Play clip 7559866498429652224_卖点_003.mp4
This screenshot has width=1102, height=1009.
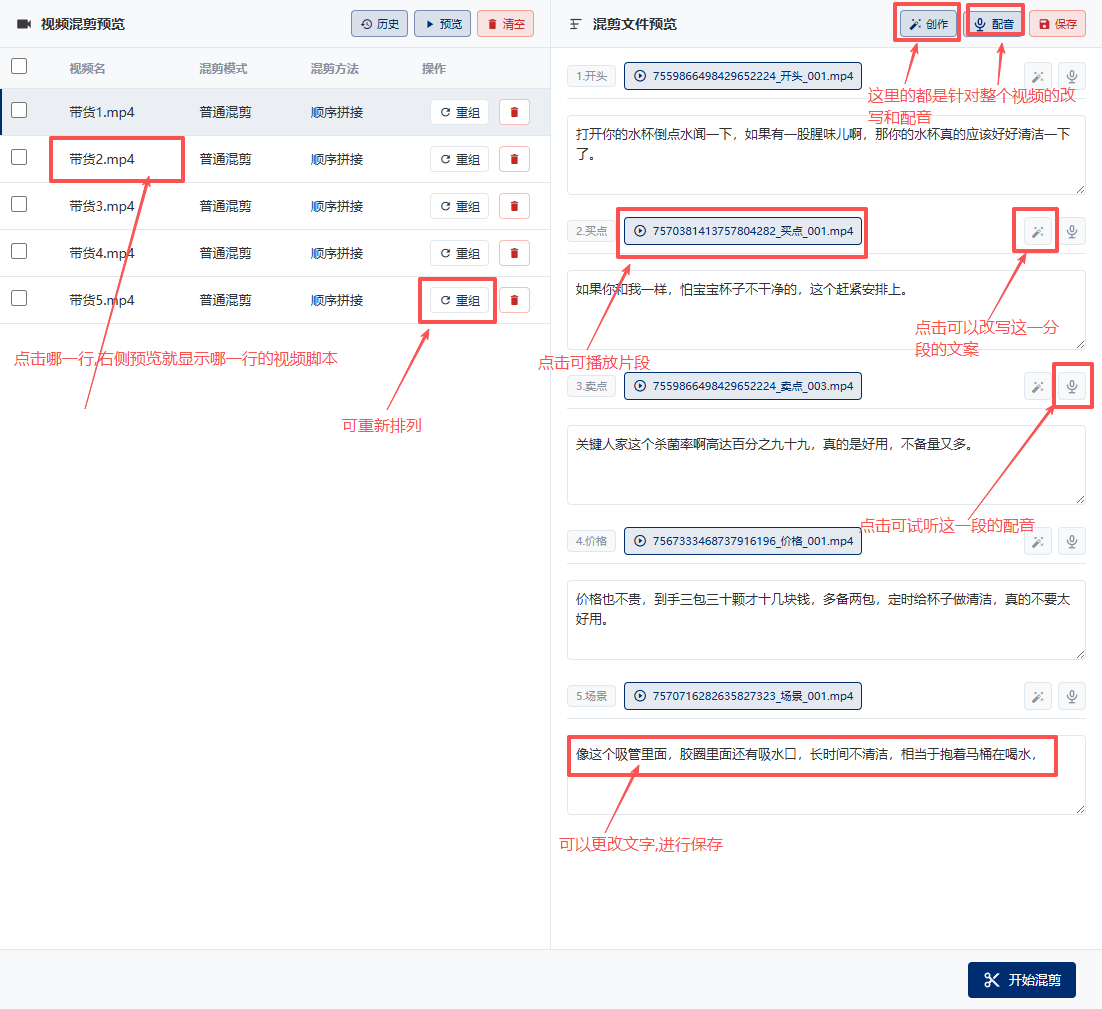click(743, 386)
